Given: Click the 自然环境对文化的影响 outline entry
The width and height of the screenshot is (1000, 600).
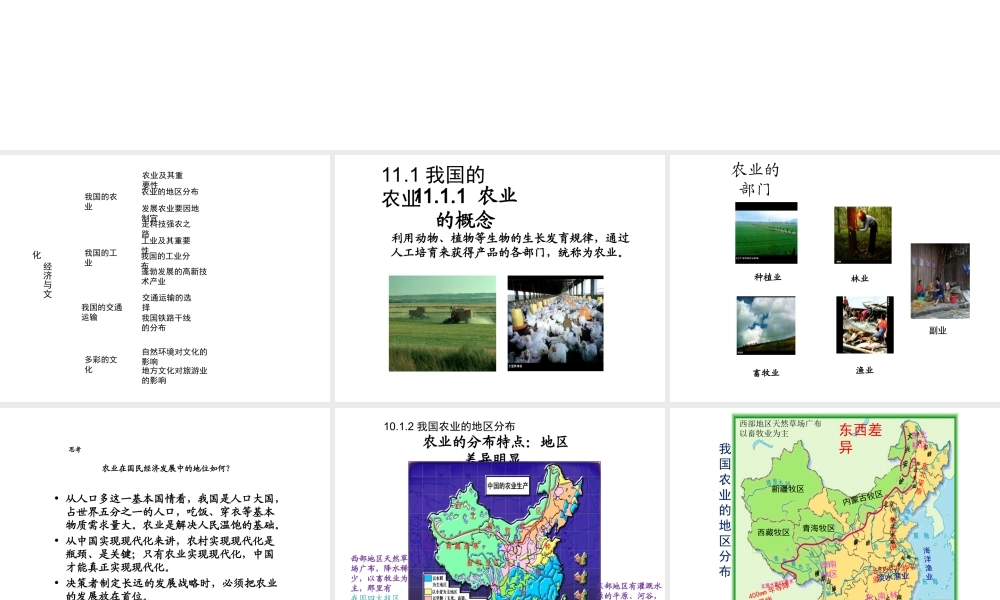Looking at the screenshot, I should pyautogui.click(x=174, y=356).
